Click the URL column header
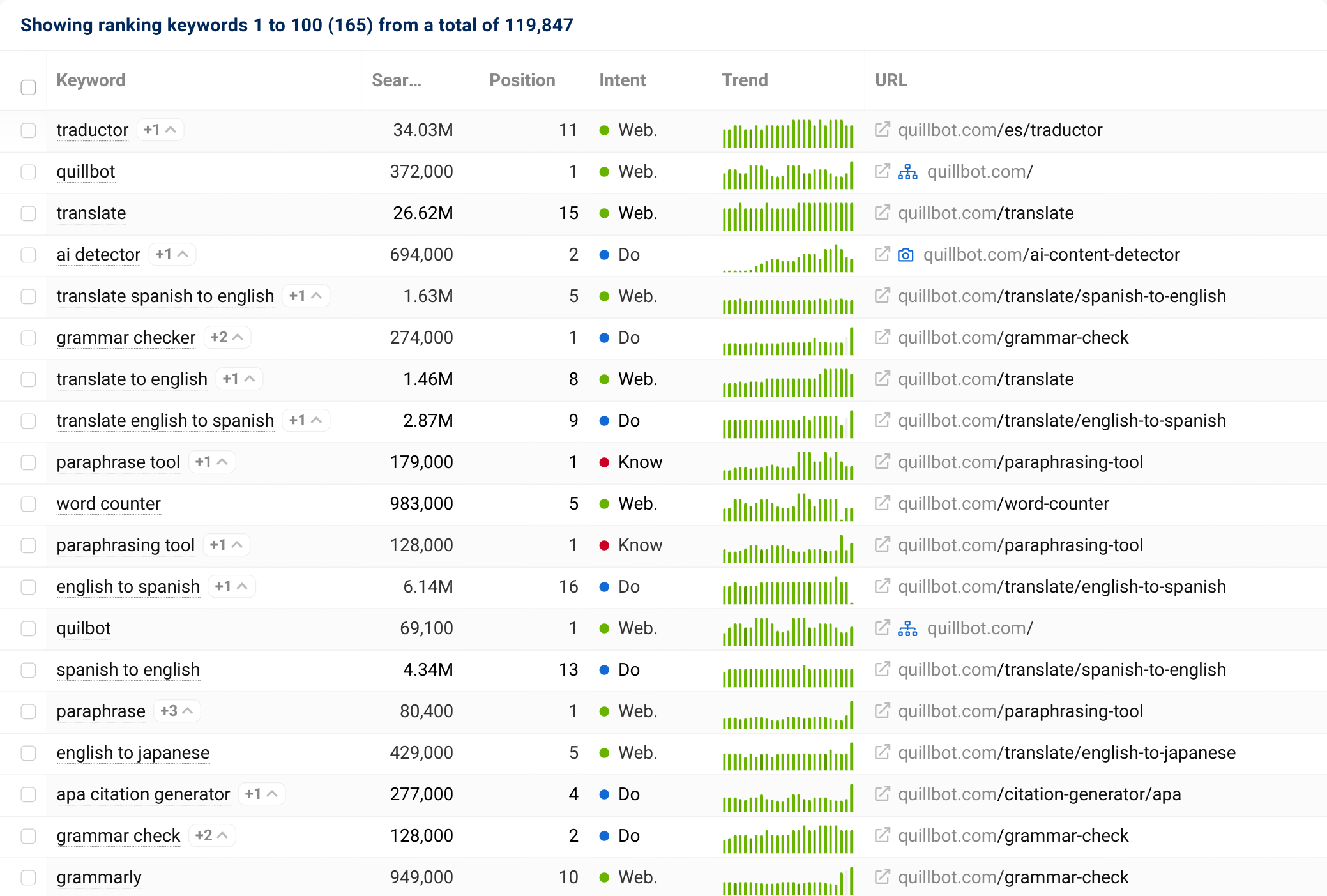Viewport: 1327px width, 896px height. (891, 80)
